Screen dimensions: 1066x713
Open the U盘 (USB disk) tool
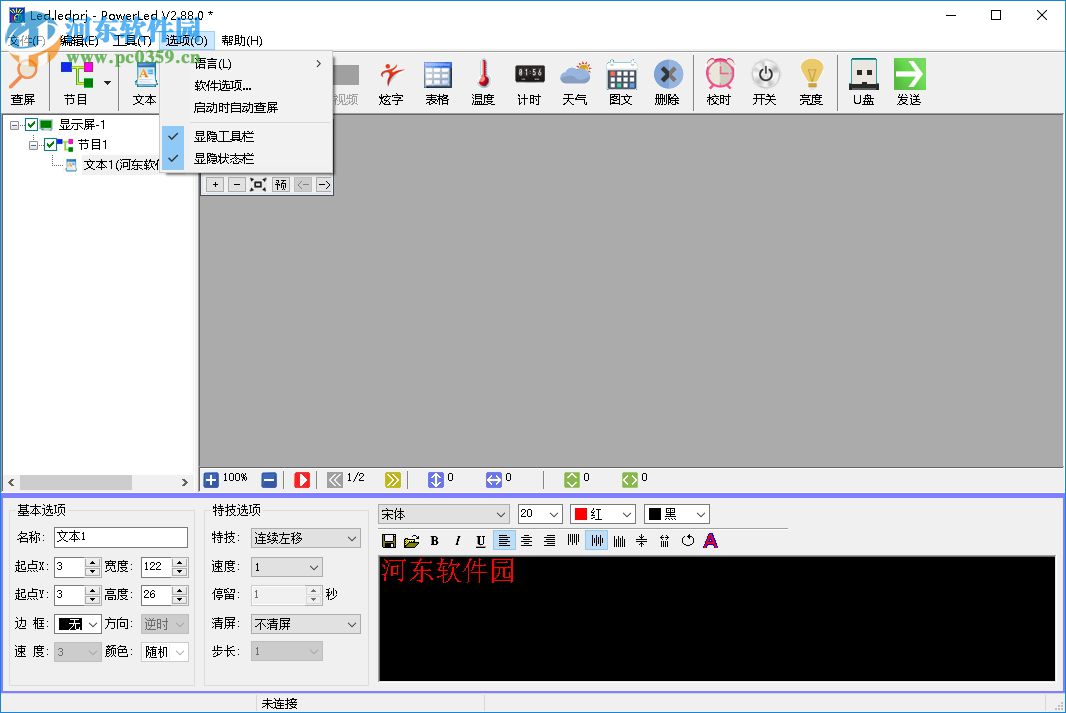[x=862, y=80]
